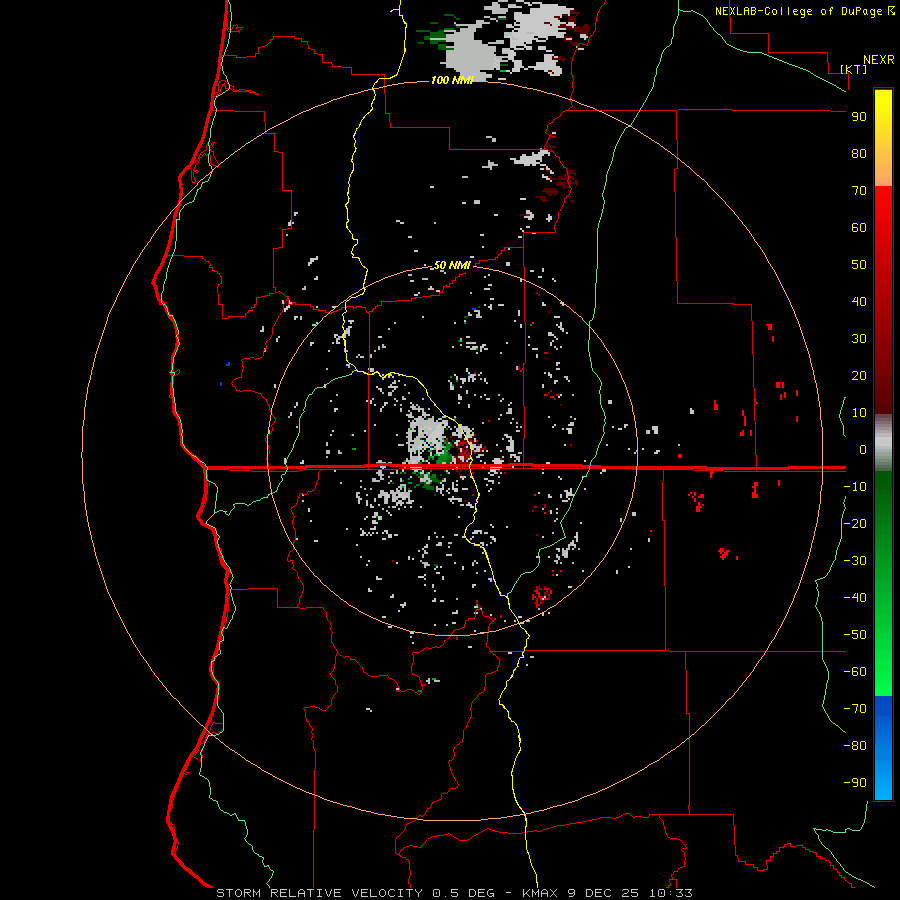Click the 70 value on velocity scale
The height and width of the screenshot is (900, 900).
point(859,191)
